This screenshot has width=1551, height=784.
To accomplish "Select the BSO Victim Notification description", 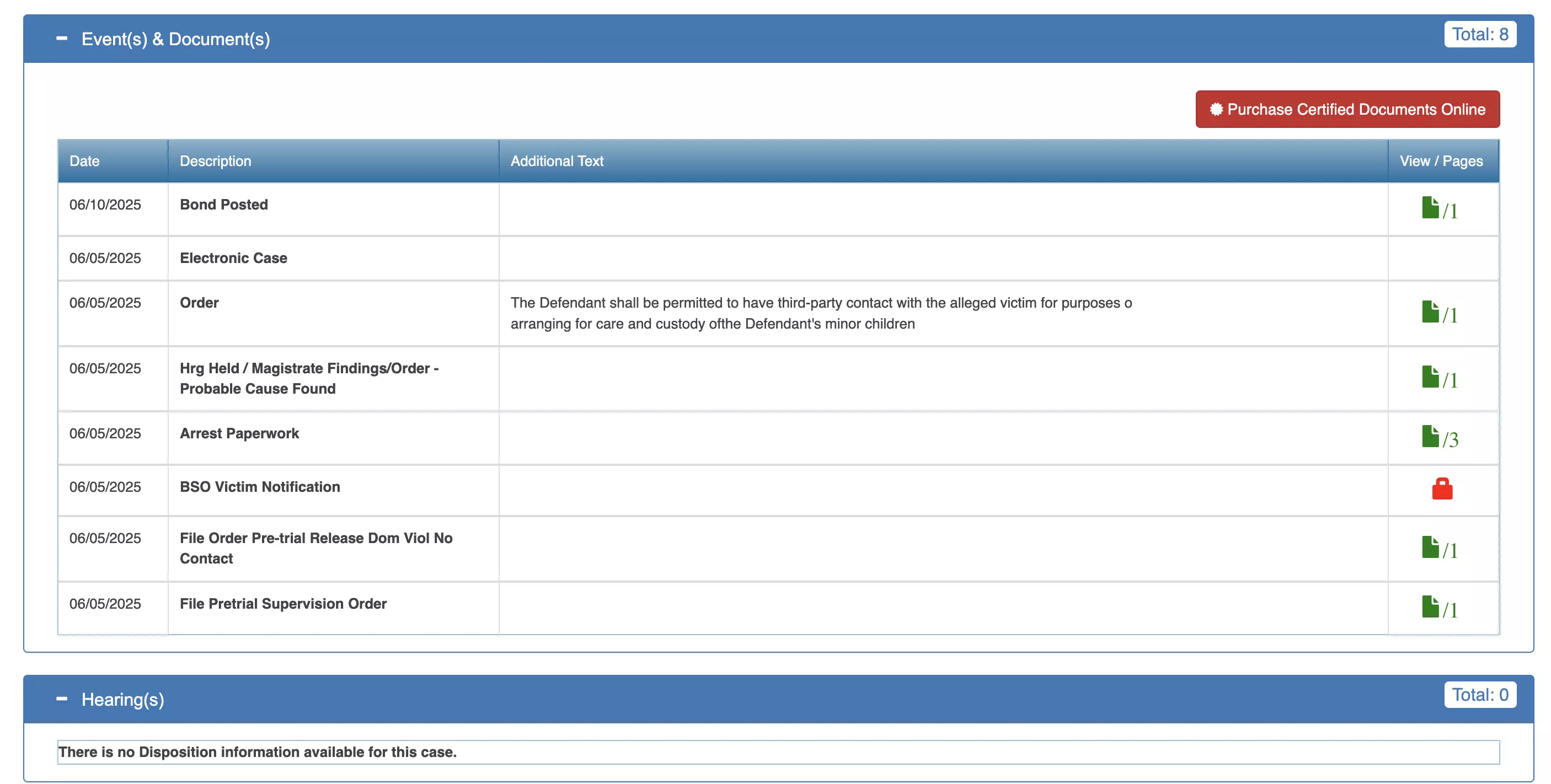I will 259,487.
